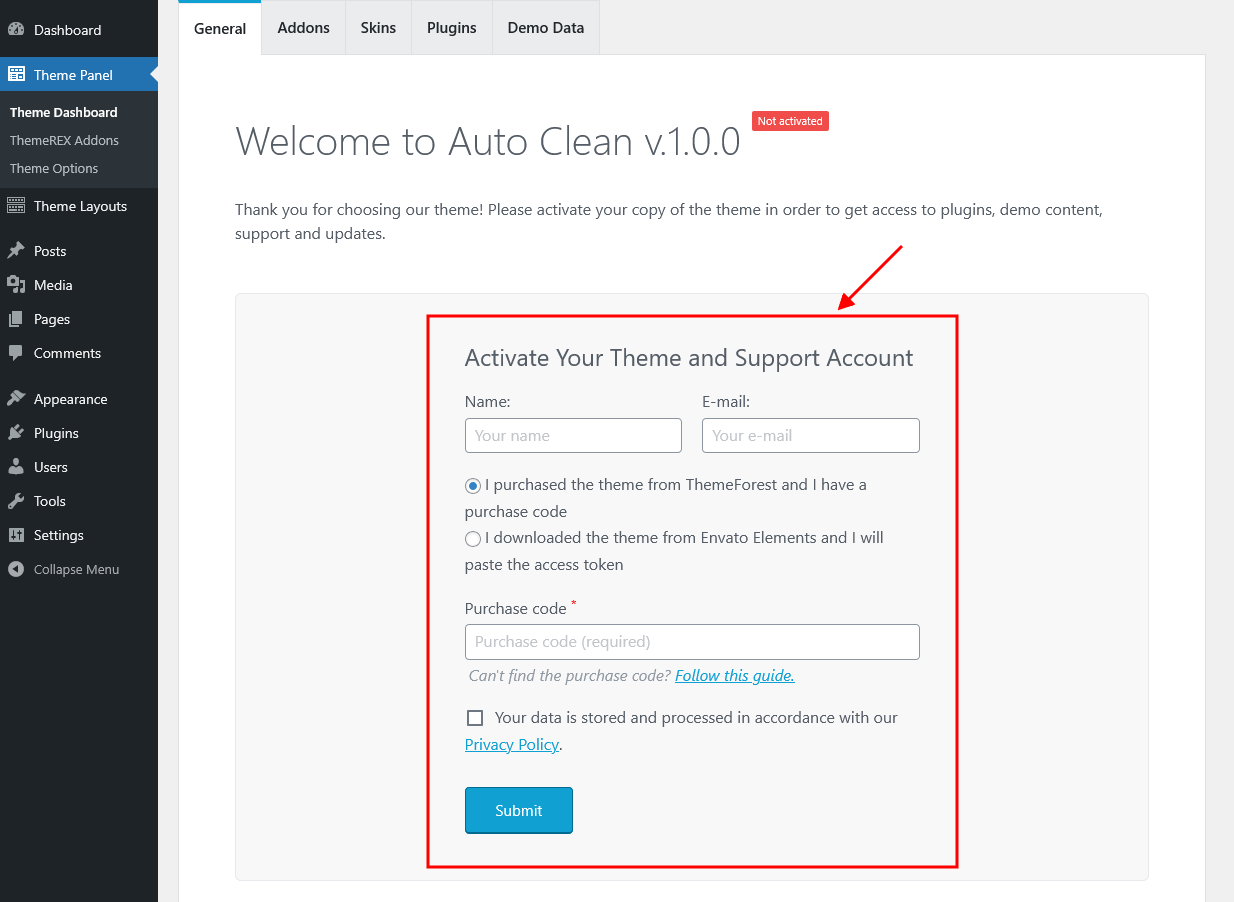
Task: Click the Dashboard gauge icon
Action: click(x=16, y=30)
